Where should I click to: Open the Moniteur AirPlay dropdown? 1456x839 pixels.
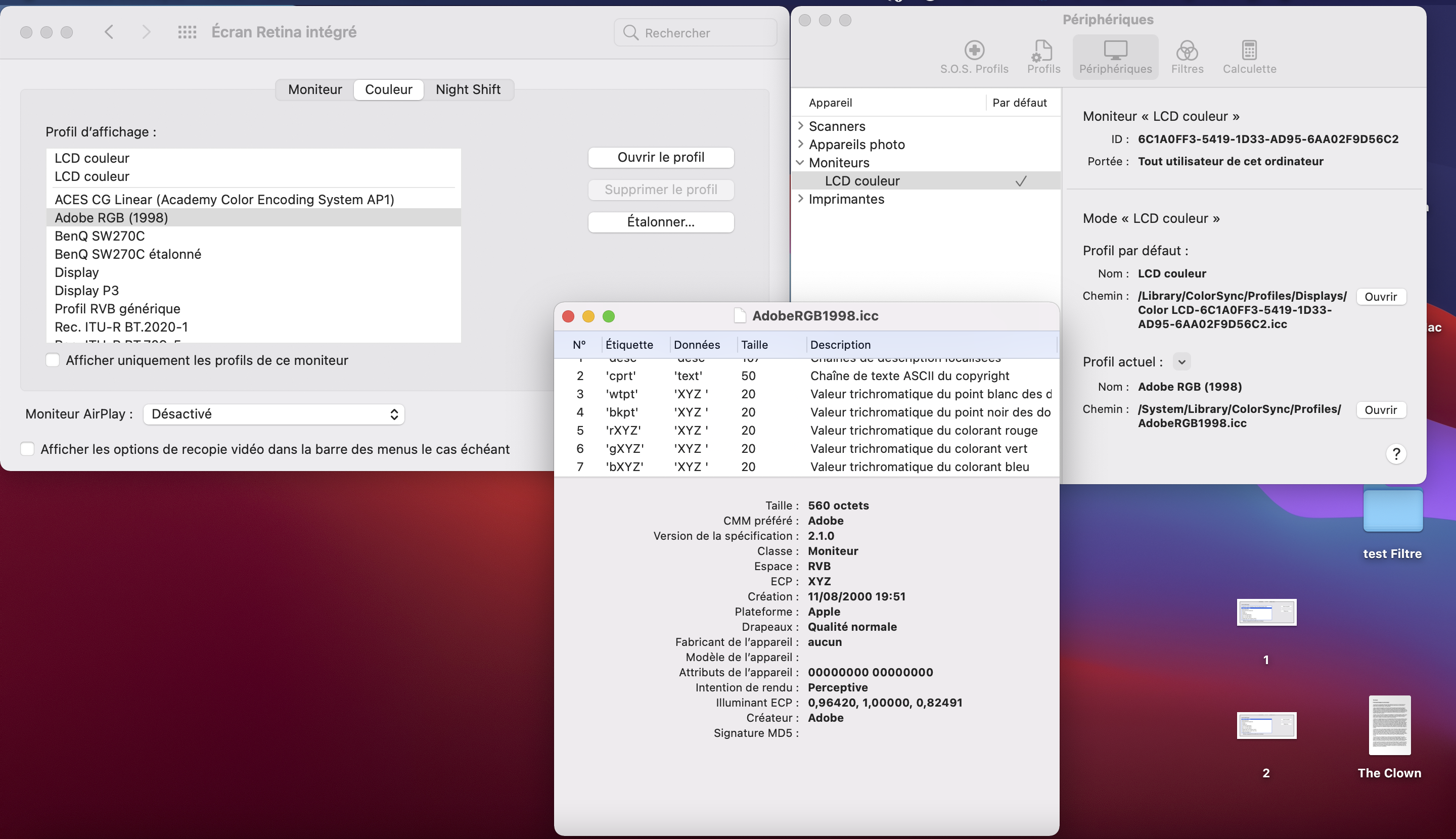pos(273,414)
